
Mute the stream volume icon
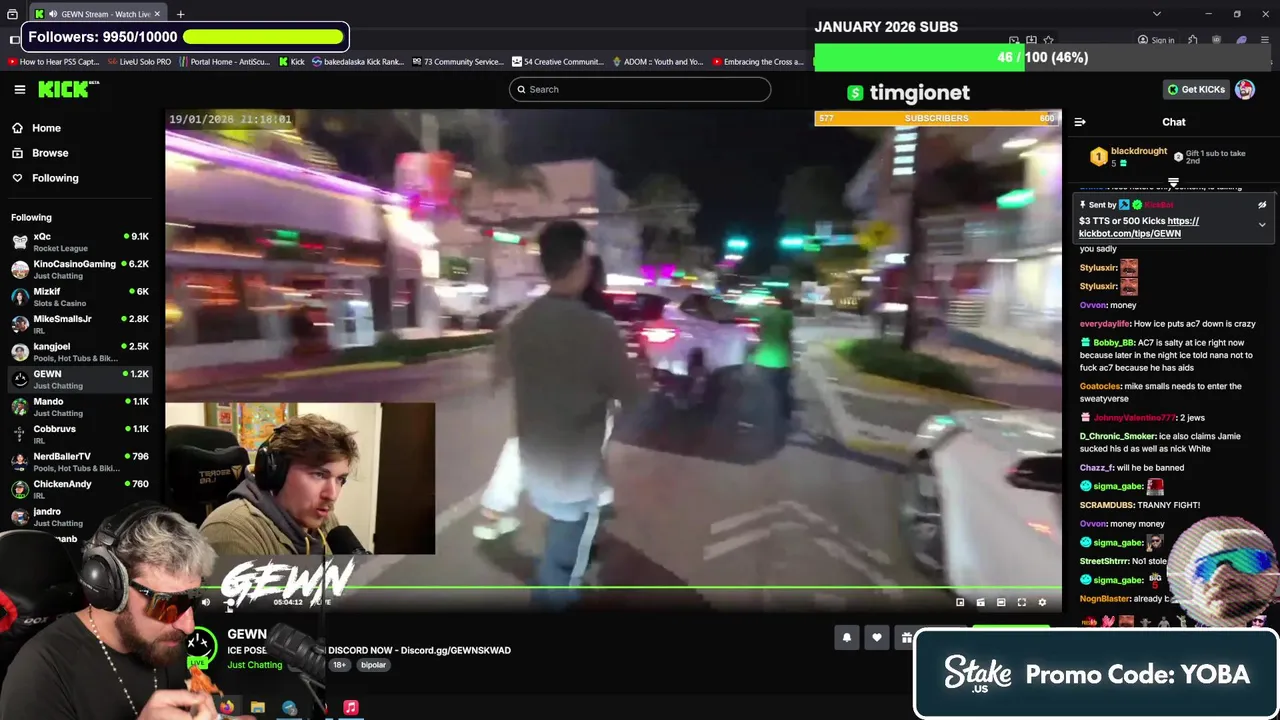click(x=206, y=602)
